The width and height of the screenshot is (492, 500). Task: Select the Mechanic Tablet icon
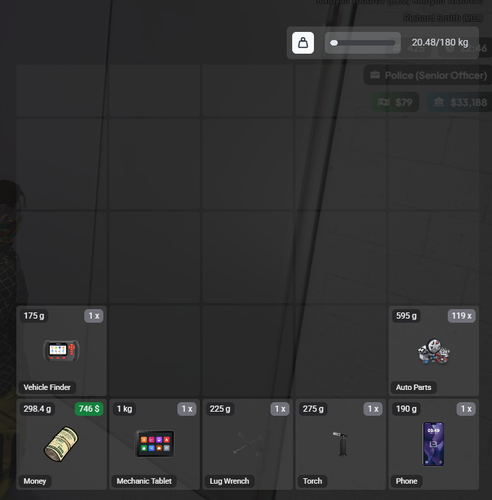click(x=155, y=444)
